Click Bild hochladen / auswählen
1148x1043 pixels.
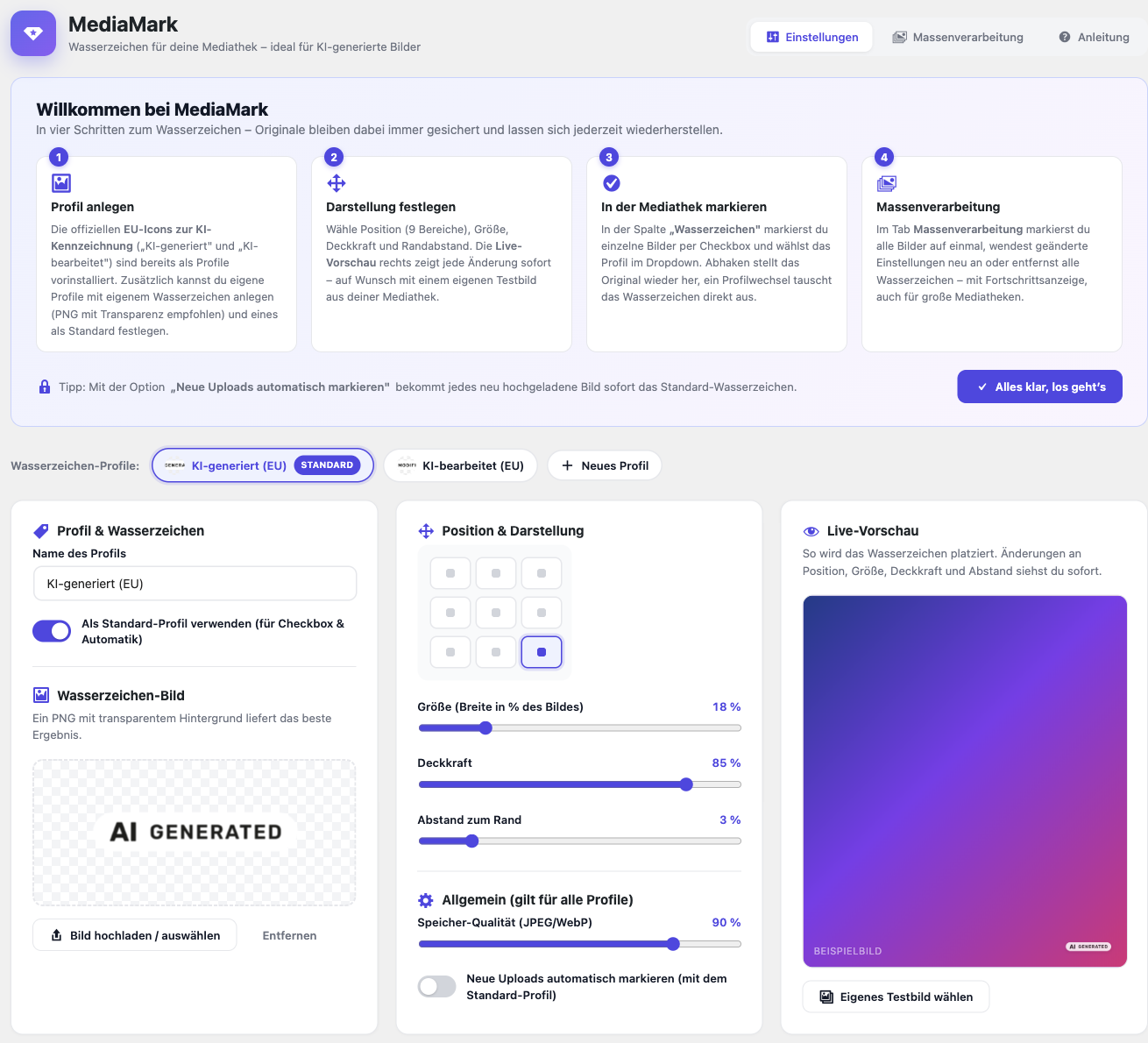135,935
